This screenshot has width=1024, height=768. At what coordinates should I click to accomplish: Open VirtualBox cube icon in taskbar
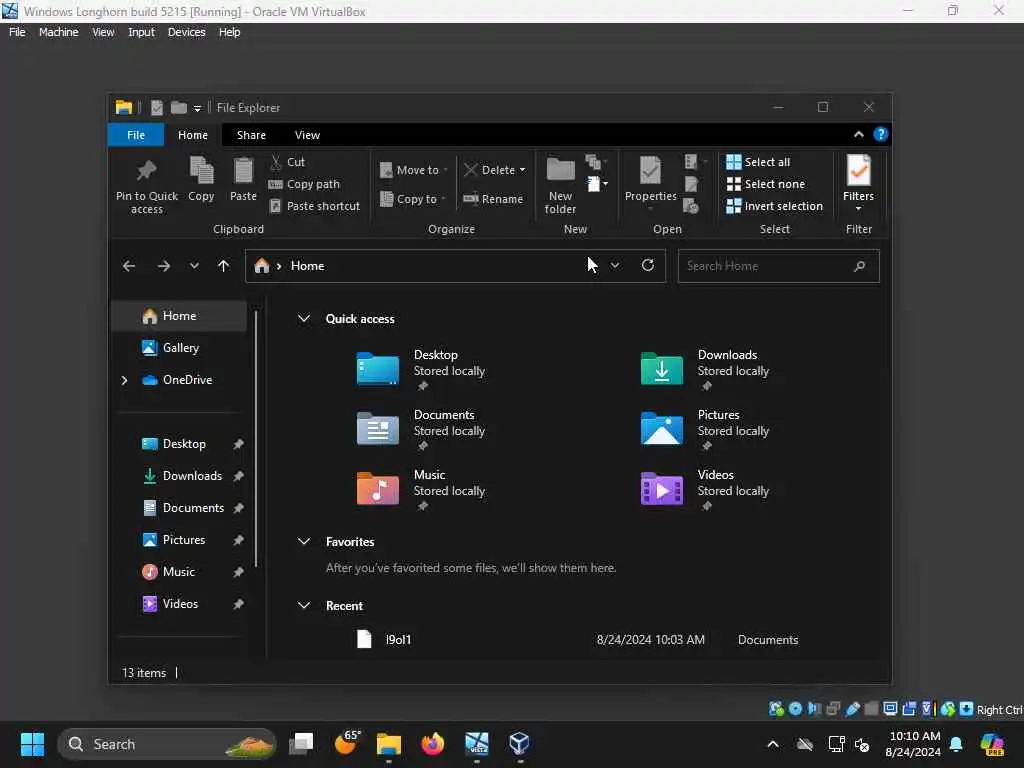[519, 744]
